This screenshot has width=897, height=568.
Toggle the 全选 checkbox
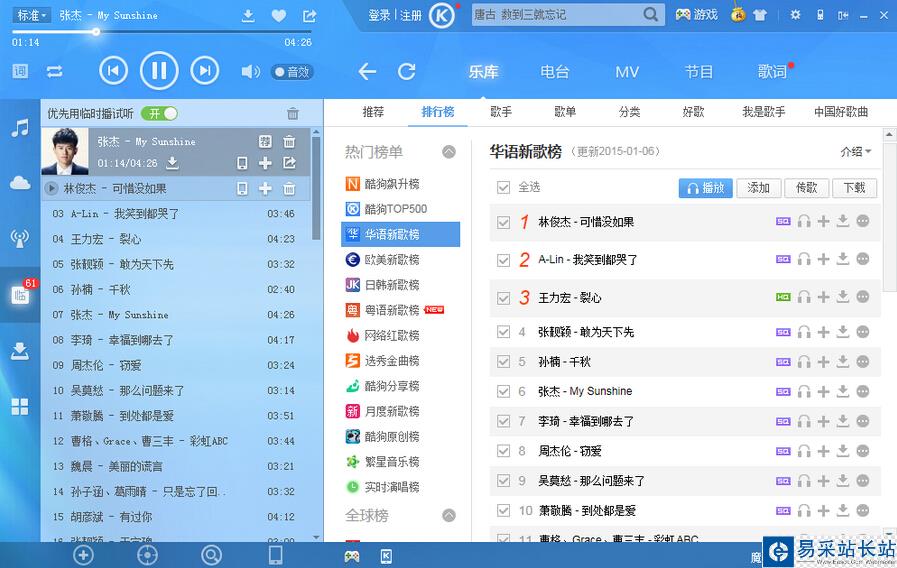[x=503, y=187]
